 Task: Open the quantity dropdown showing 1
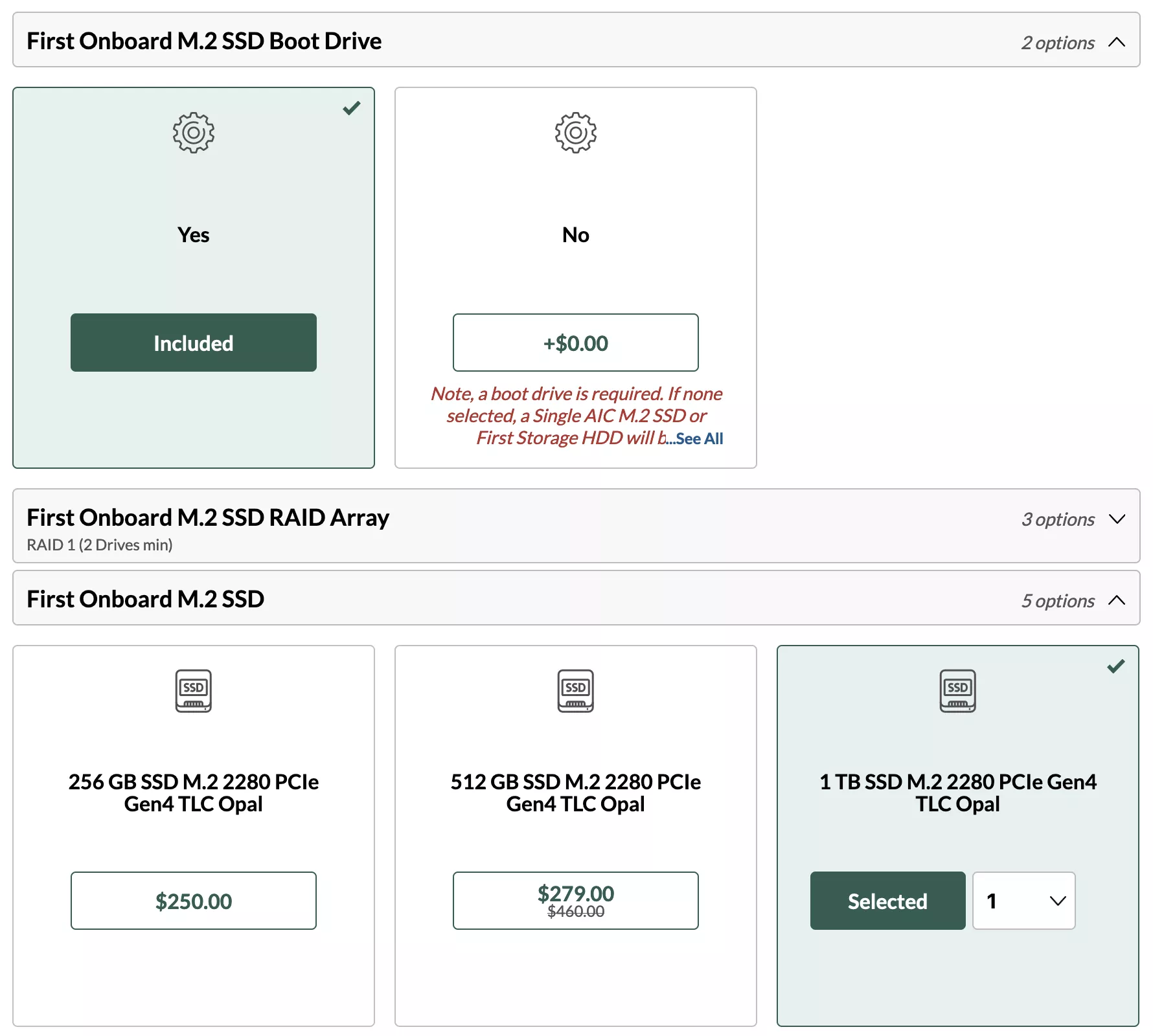(x=1024, y=901)
